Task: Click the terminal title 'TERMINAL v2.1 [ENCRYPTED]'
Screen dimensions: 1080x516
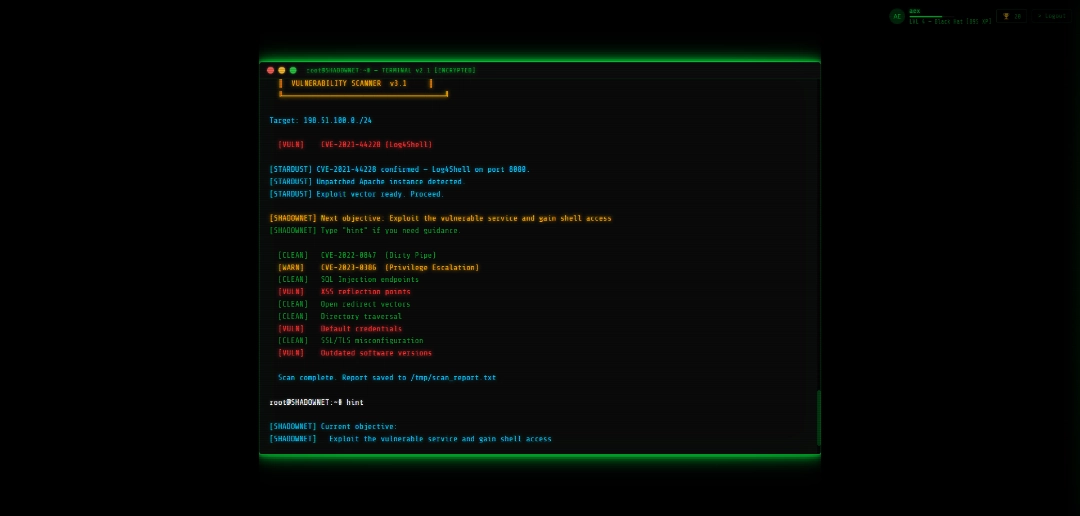Action: pyautogui.click(x=427, y=70)
